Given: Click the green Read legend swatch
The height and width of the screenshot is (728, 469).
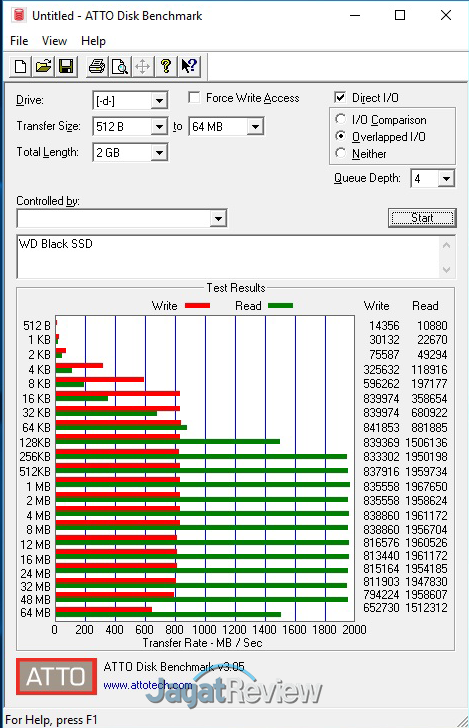Looking at the screenshot, I should pos(280,306).
